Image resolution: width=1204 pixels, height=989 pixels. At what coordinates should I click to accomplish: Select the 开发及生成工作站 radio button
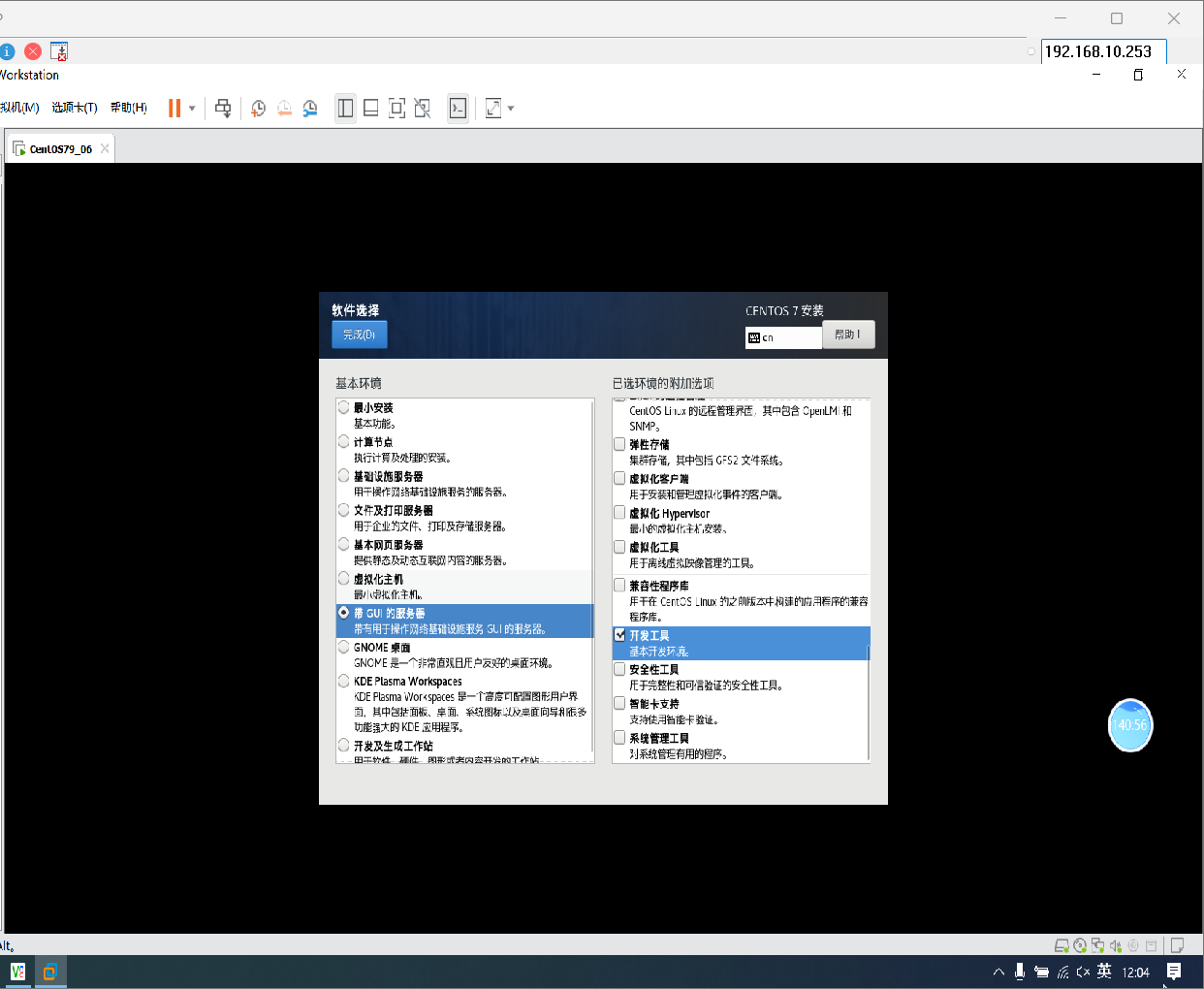343,745
